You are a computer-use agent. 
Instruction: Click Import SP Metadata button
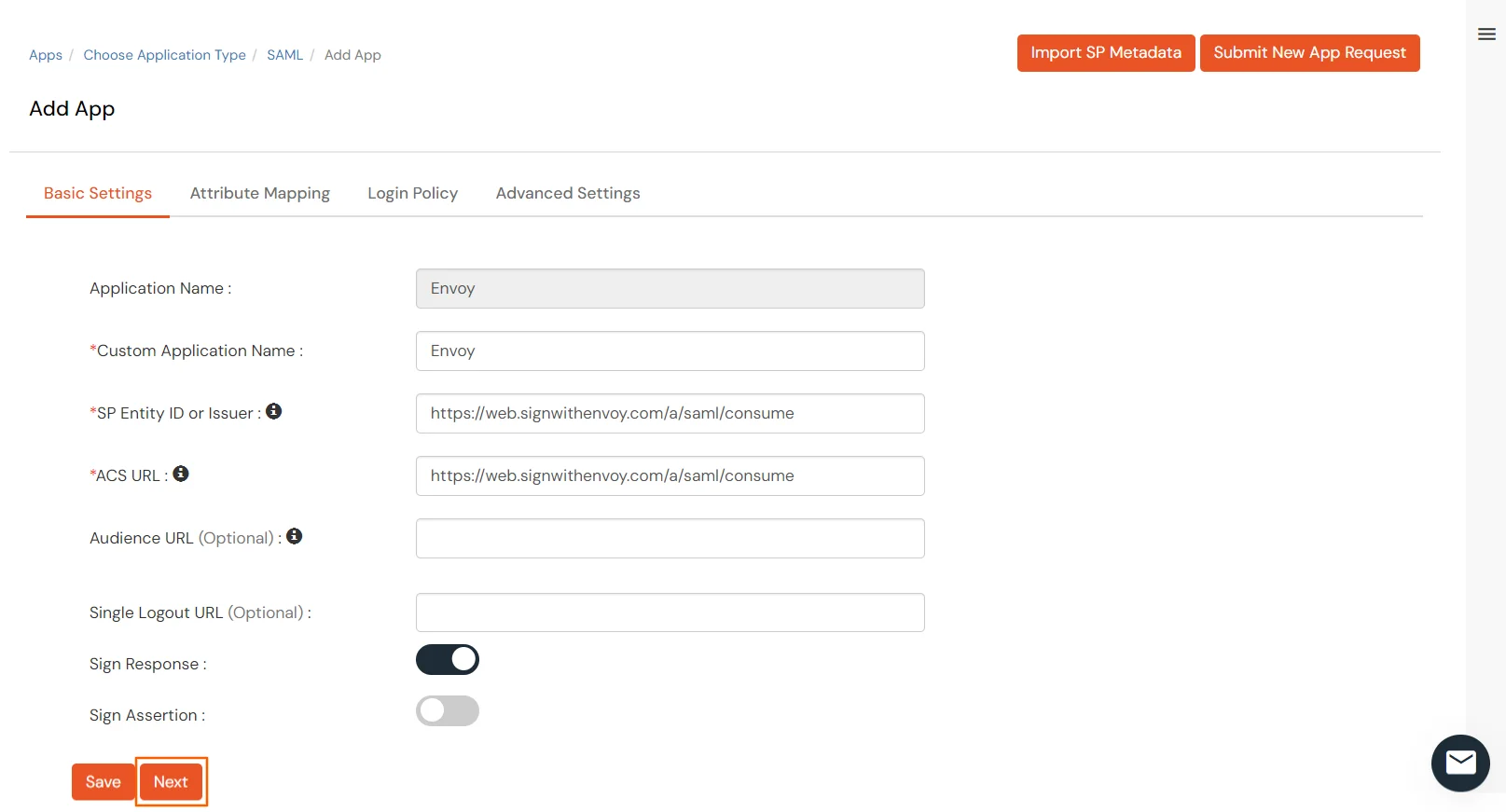coord(1106,53)
